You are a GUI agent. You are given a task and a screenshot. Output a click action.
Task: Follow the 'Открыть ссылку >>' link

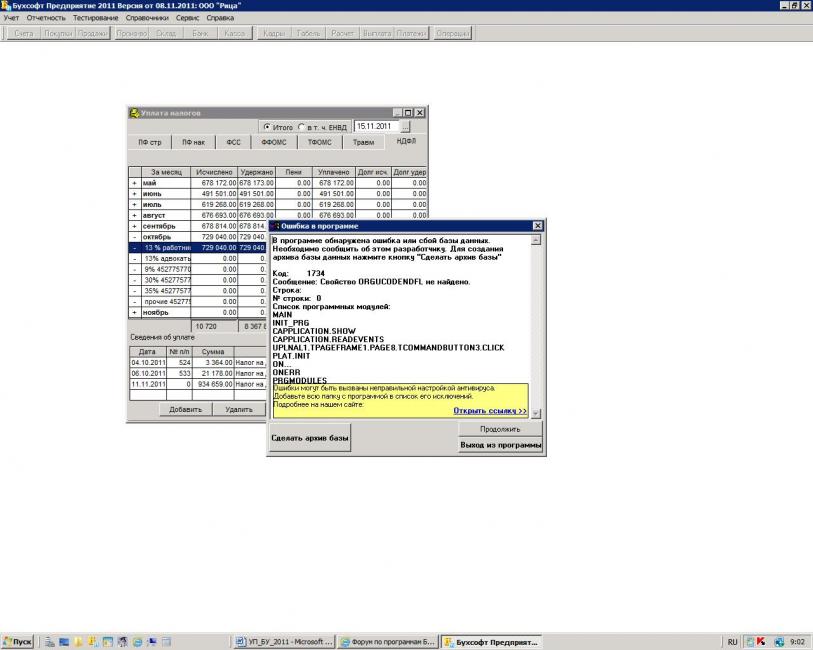[x=489, y=410]
